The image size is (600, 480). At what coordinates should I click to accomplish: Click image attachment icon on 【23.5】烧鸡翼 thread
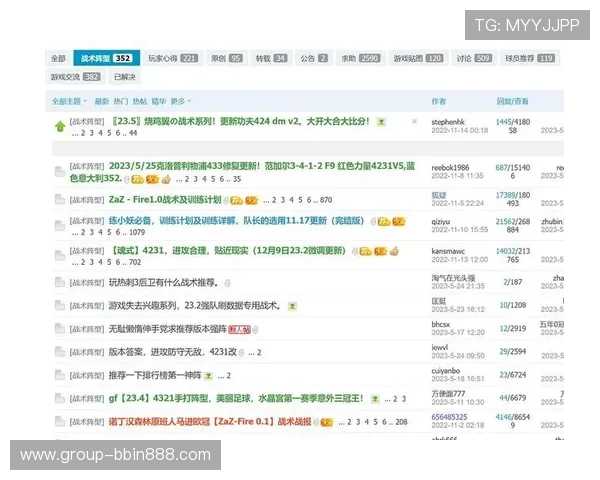click(381, 122)
